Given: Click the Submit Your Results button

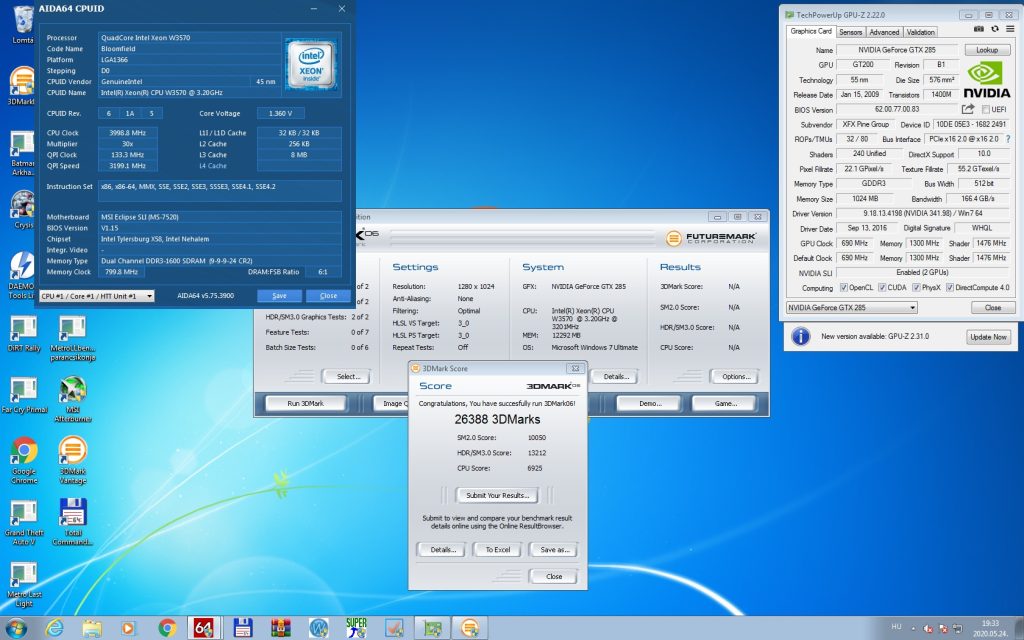Looking at the screenshot, I should tap(497, 495).
